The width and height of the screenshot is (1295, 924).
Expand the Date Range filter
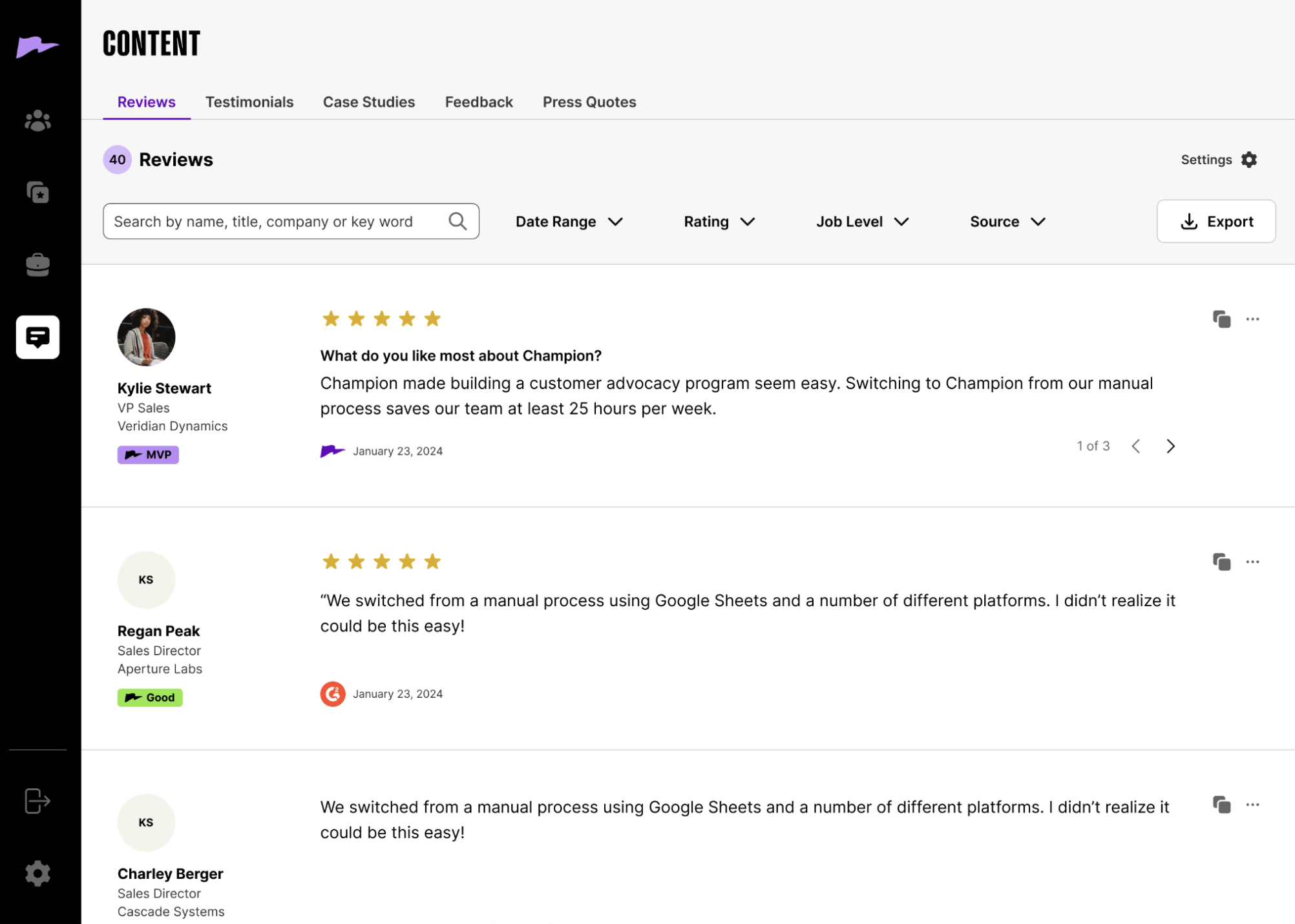pyautogui.click(x=569, y=222)
